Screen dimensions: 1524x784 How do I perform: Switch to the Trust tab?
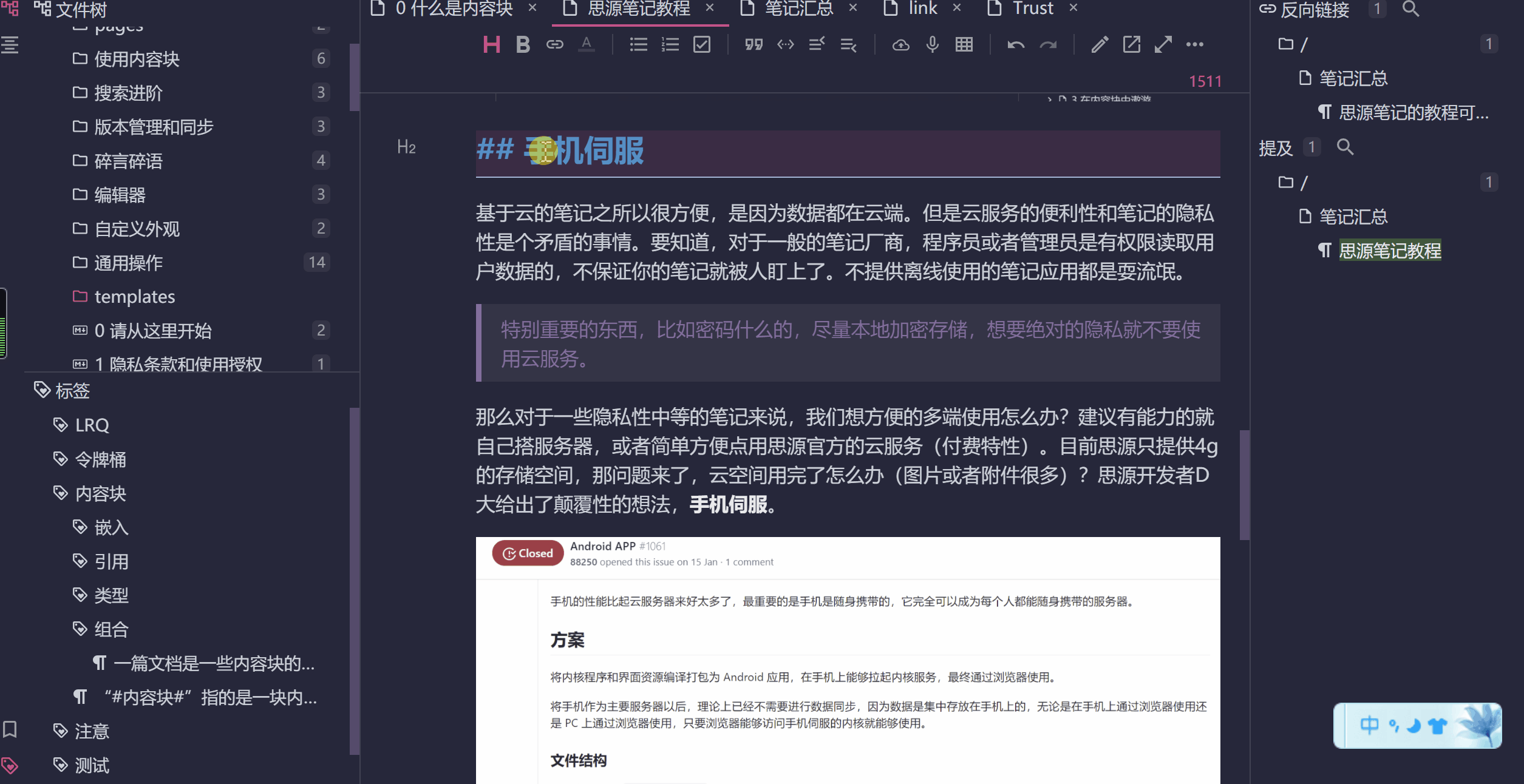click(1032, 8)
